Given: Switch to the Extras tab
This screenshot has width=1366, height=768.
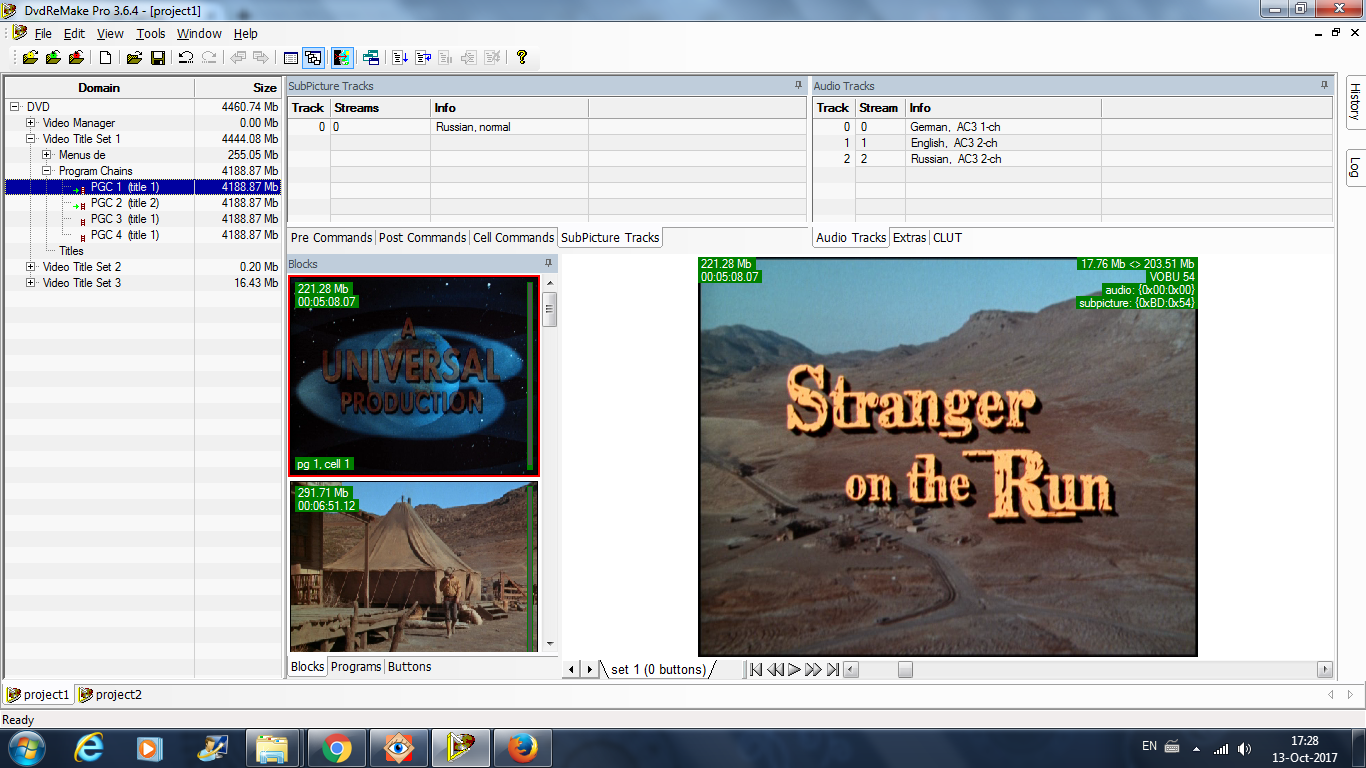Looking at the screenshot, I should coord(909,238).
